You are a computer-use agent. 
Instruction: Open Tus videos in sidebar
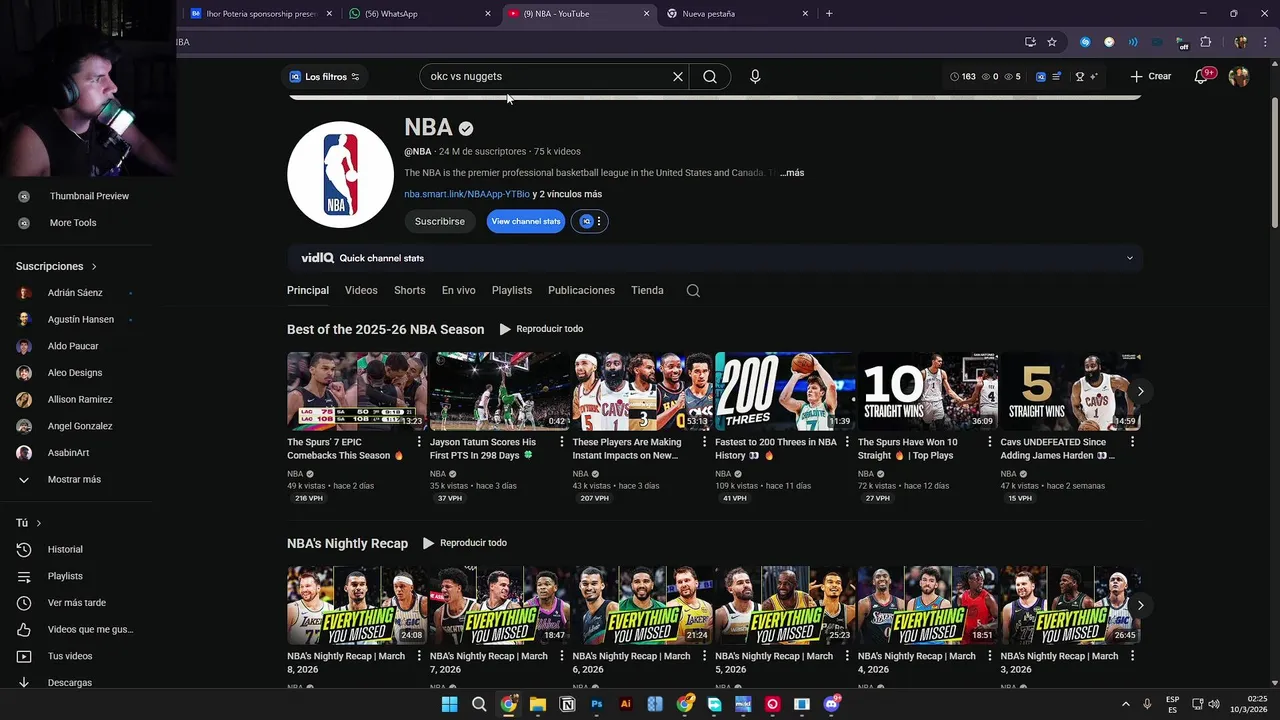click(x=70, y=656)
